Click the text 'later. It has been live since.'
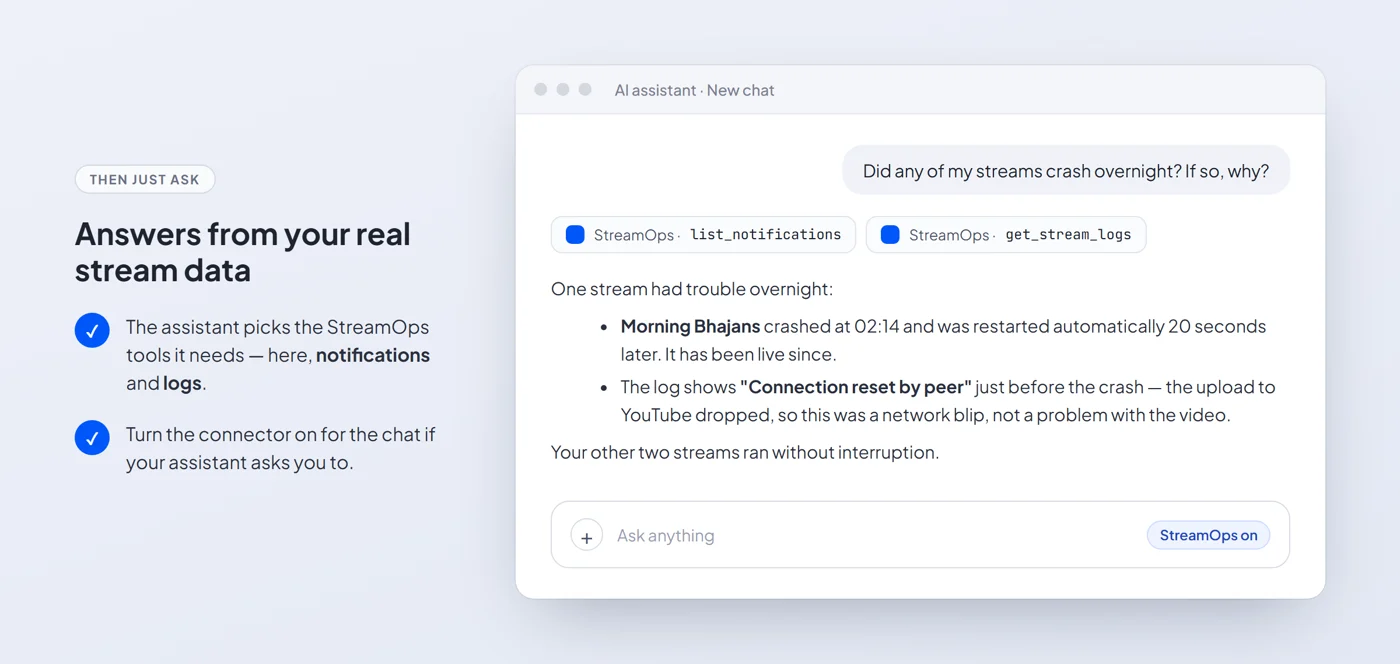This screenshot has width=1400, height=664. click(728, 354)
